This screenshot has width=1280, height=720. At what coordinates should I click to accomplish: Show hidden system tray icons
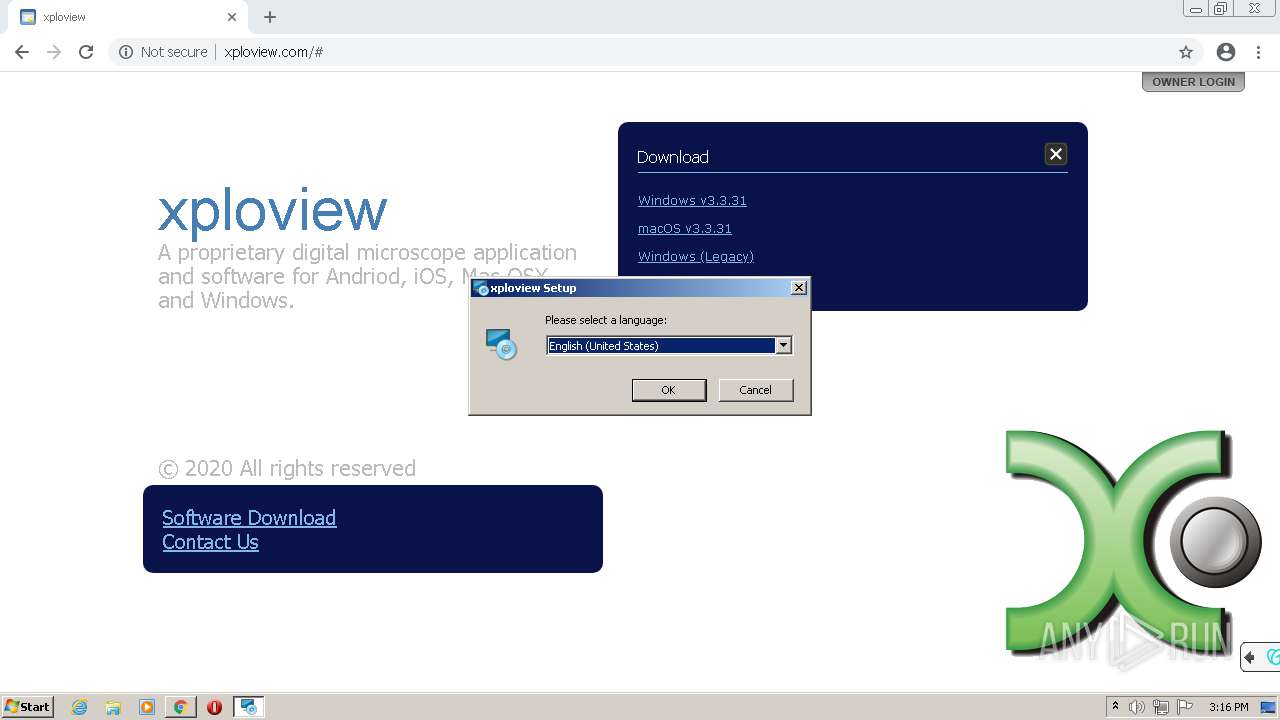[1115, 707]
